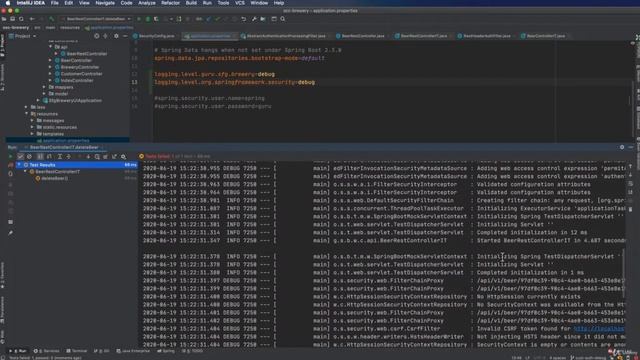Open Project panel gear options
Screen dimensions: 640x360
[116, 36]
